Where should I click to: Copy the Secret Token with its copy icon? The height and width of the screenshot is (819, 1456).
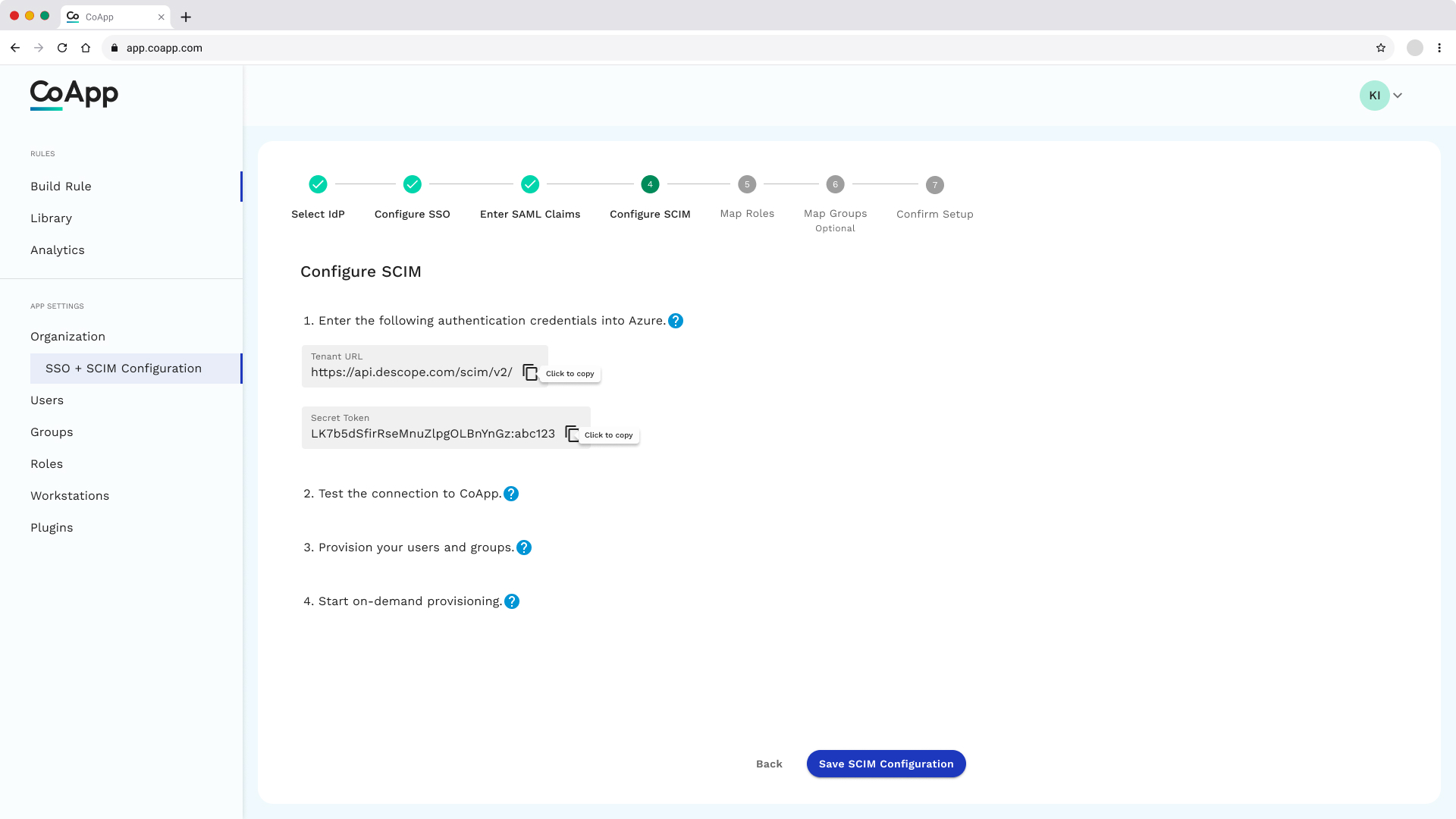click(572, 435)
